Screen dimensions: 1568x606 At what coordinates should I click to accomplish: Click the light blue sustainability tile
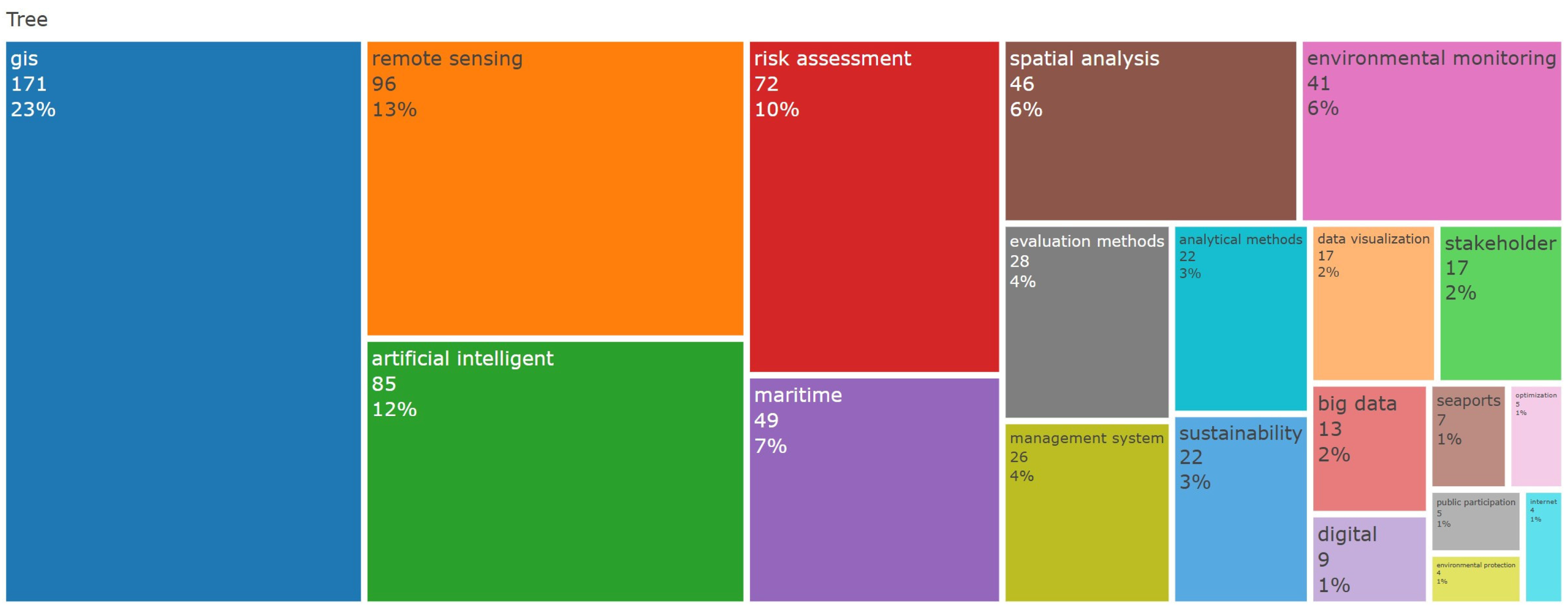click(x=1240, y=508)
